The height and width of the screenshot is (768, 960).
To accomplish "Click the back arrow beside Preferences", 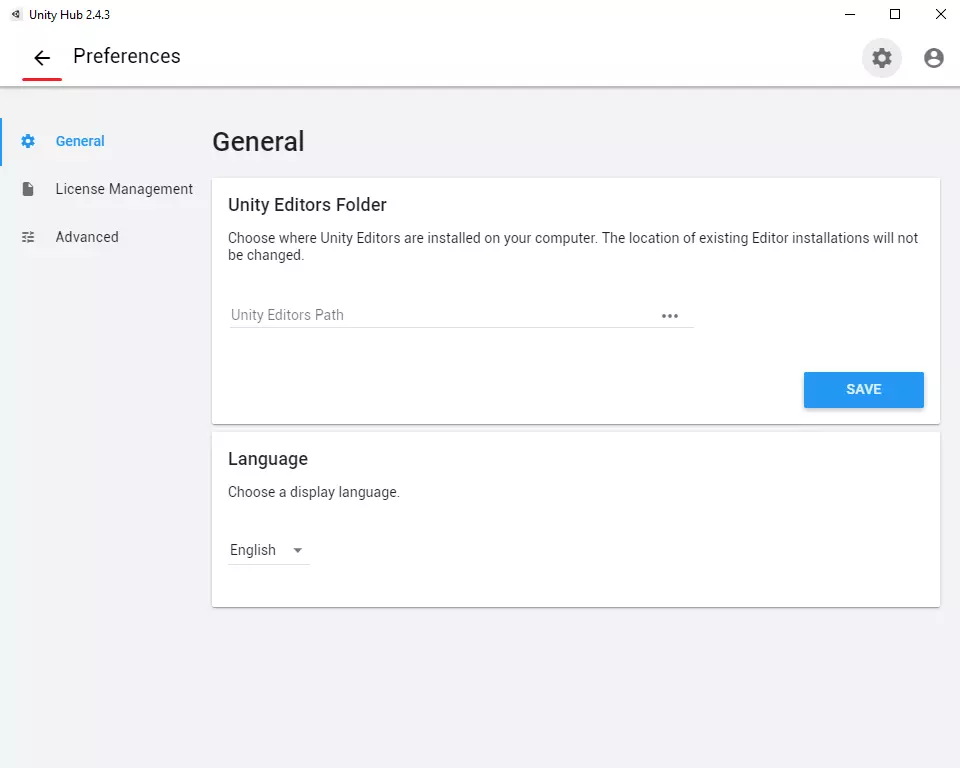I will (x=42, y=58).
